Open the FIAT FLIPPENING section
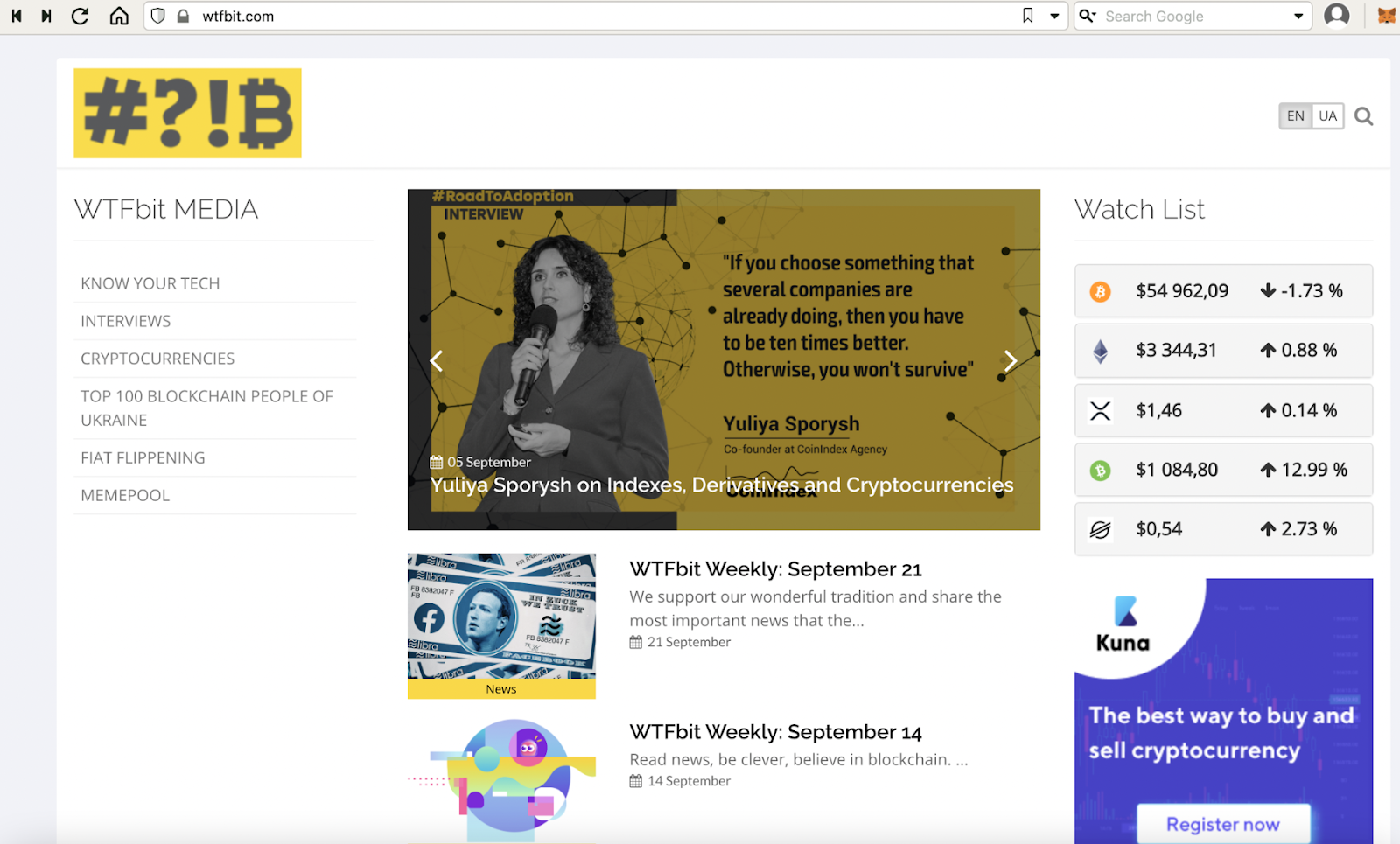The image size is (1400, 844). [143, 457]
